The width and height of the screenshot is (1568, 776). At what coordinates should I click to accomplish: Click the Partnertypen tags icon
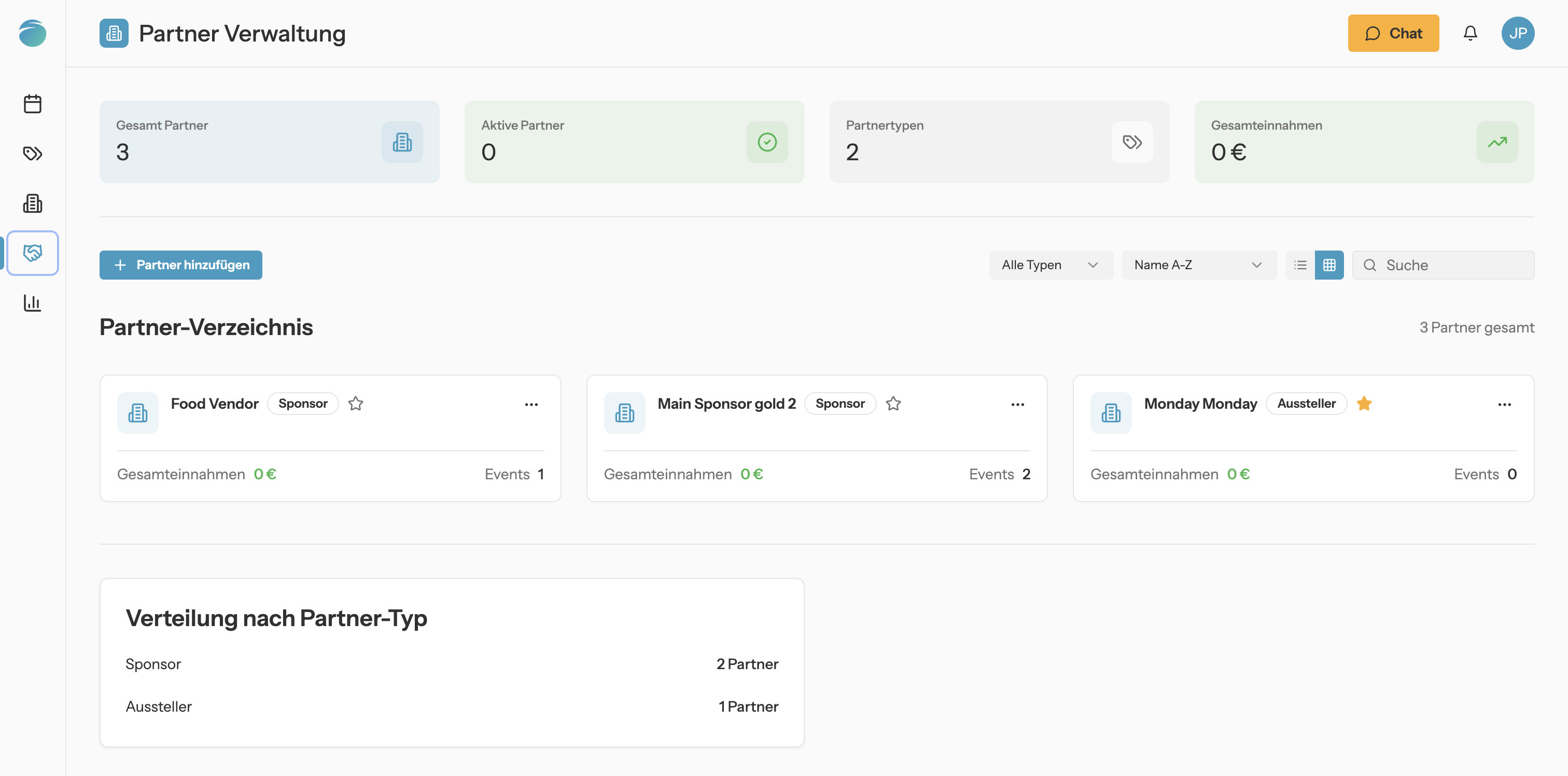[1131, 142]
